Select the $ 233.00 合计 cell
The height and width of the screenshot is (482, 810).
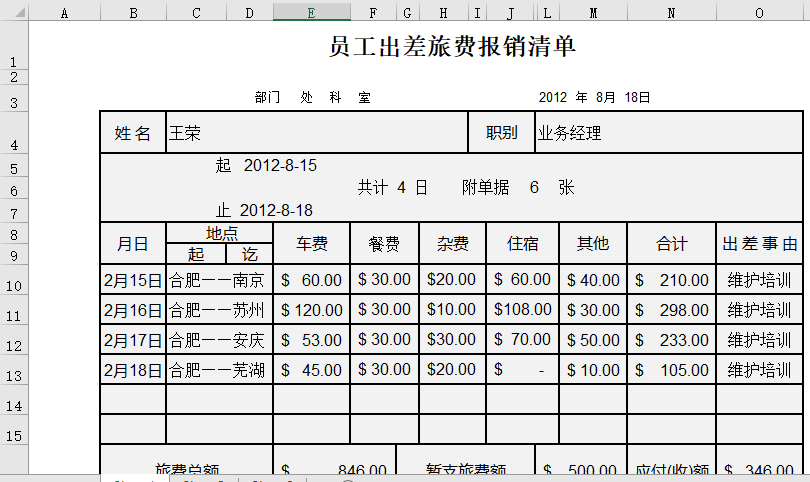pos(671,340)
